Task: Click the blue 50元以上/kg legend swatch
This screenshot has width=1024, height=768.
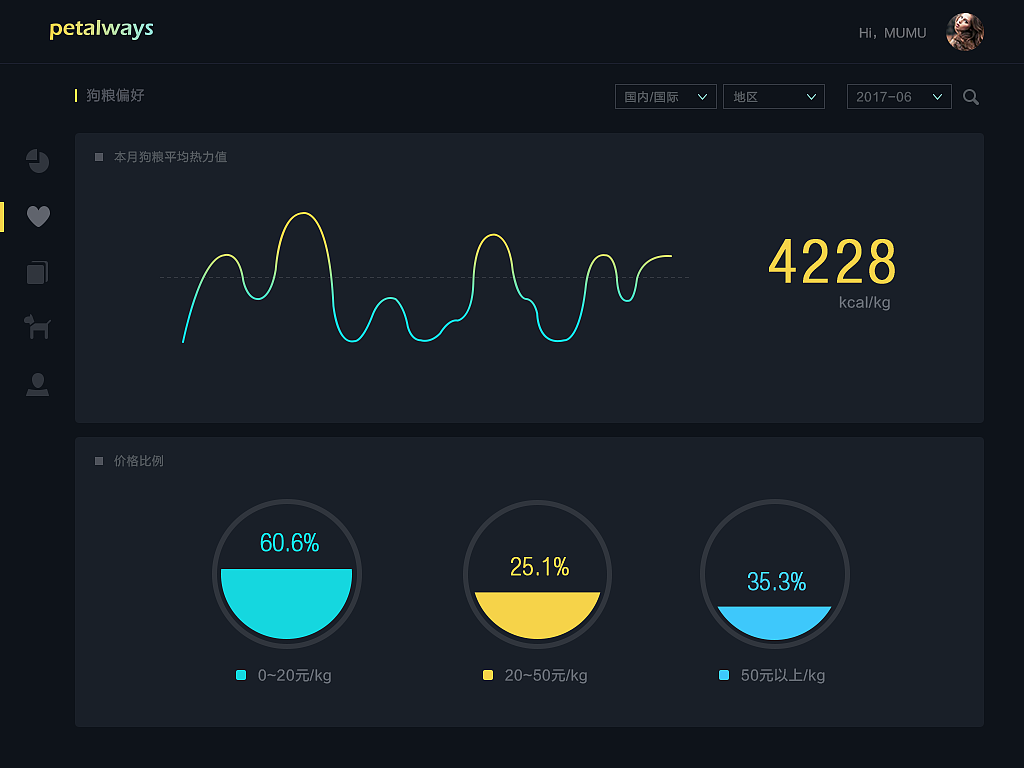Action: click(x=724, y=675)
